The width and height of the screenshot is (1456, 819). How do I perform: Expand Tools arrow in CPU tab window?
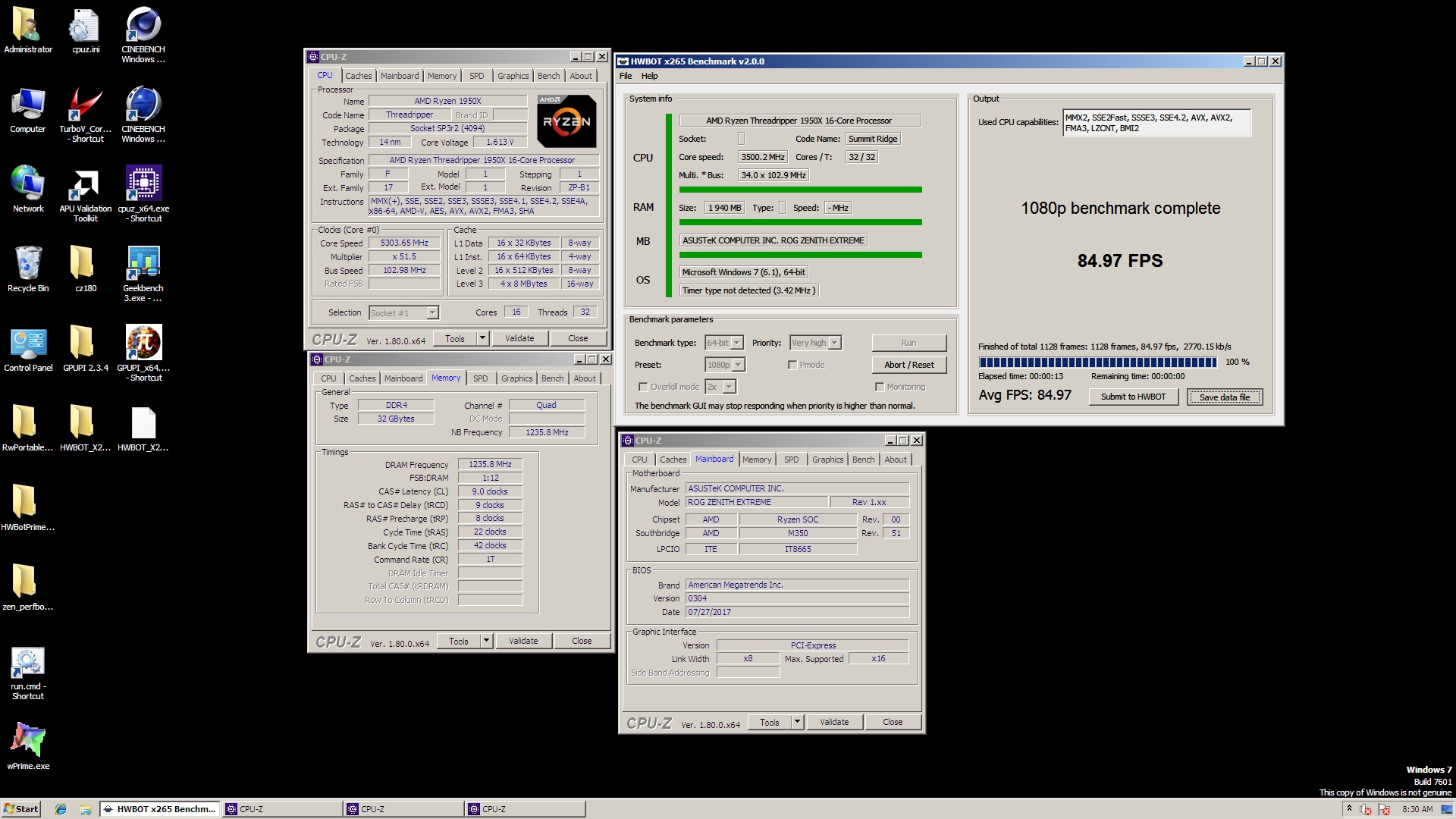coord(482,338)
